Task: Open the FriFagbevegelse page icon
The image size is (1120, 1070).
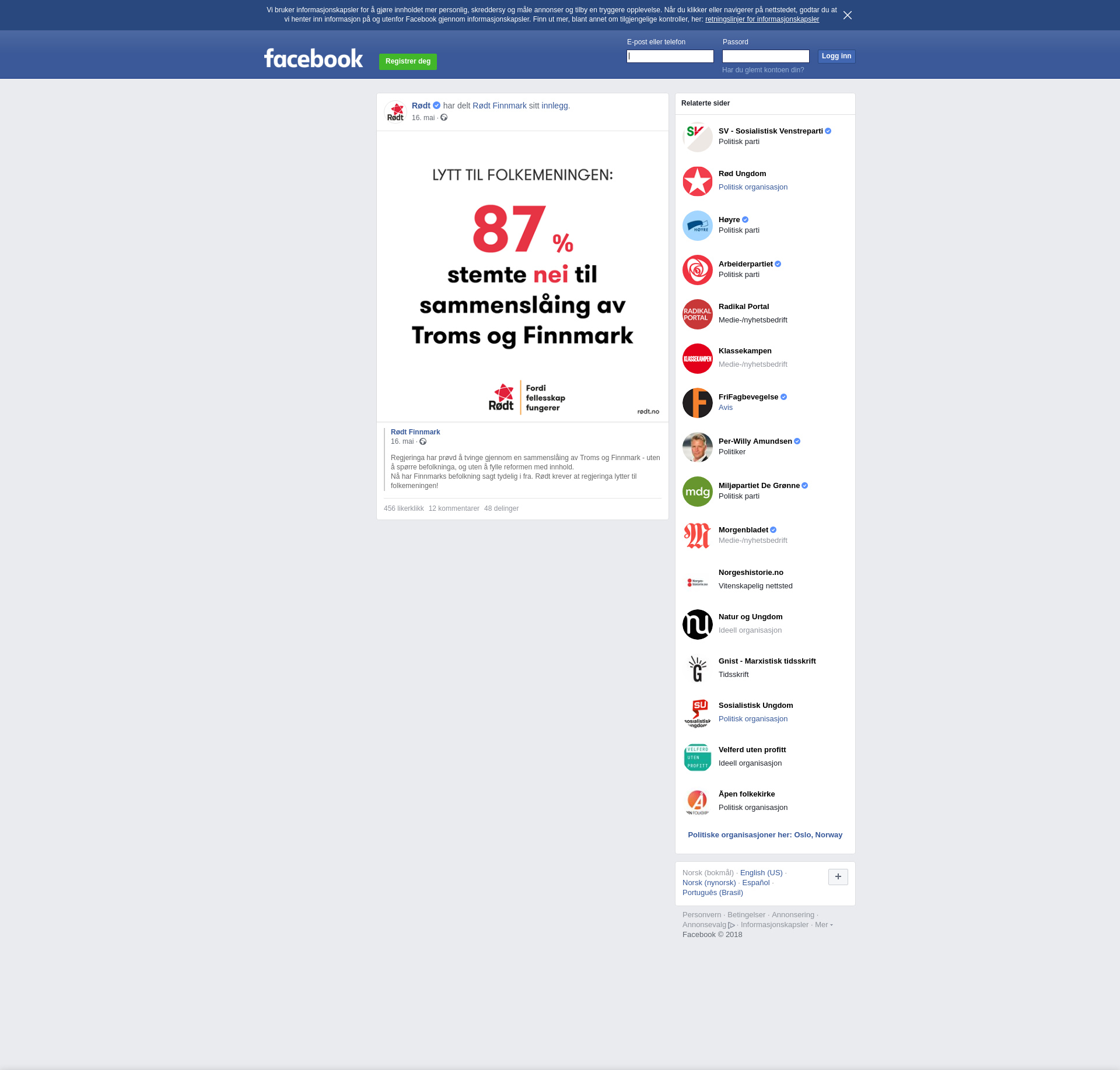Action: click(x=698, y=403)
